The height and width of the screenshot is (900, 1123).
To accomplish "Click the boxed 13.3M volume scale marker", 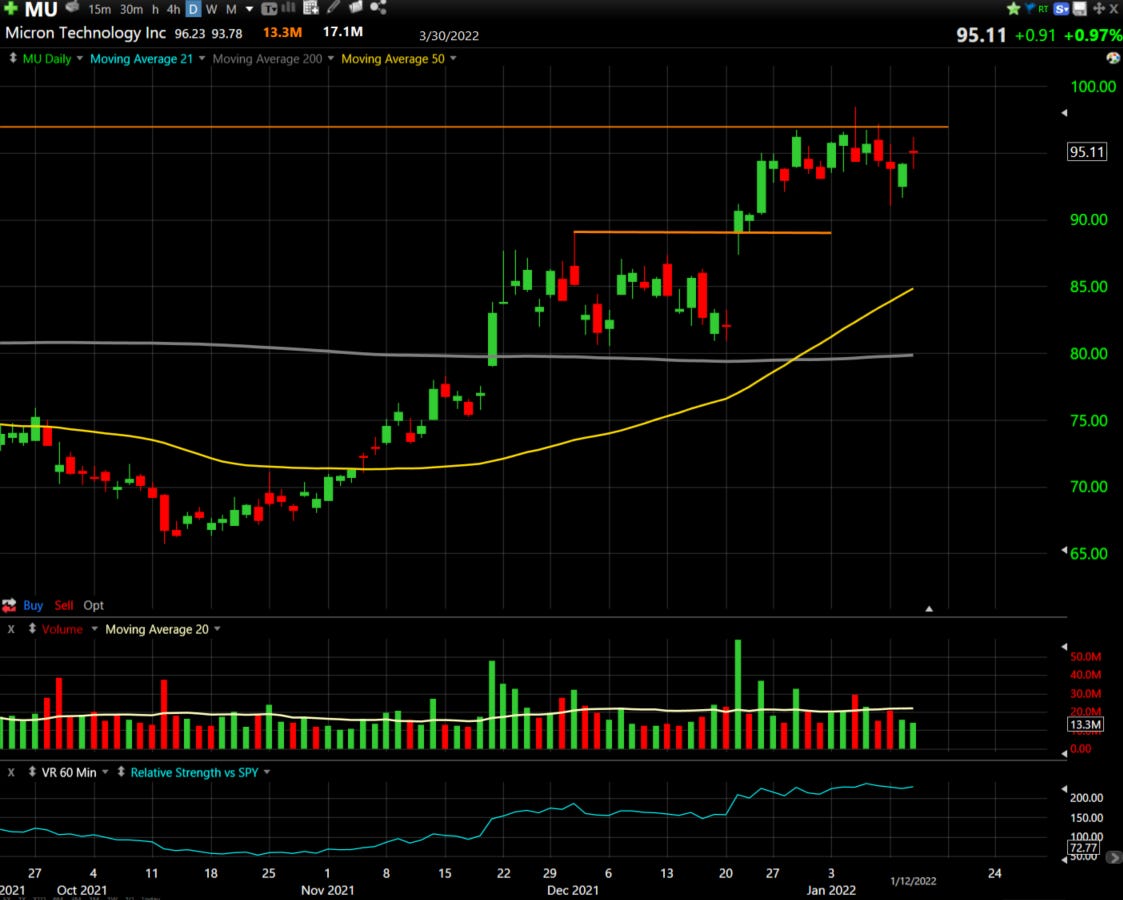I will pyautogui.click(x=1086, y=725).
